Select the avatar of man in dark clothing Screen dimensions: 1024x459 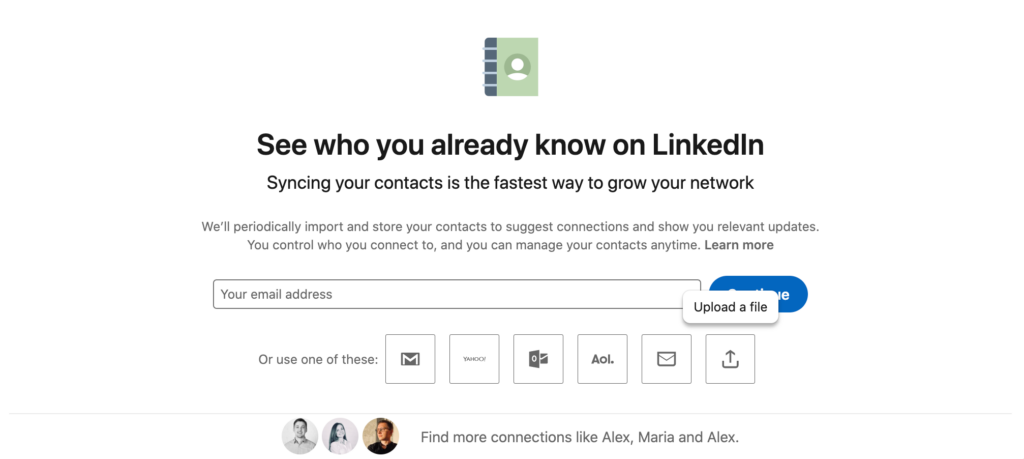pyautogui.click(x=381, y=436)
